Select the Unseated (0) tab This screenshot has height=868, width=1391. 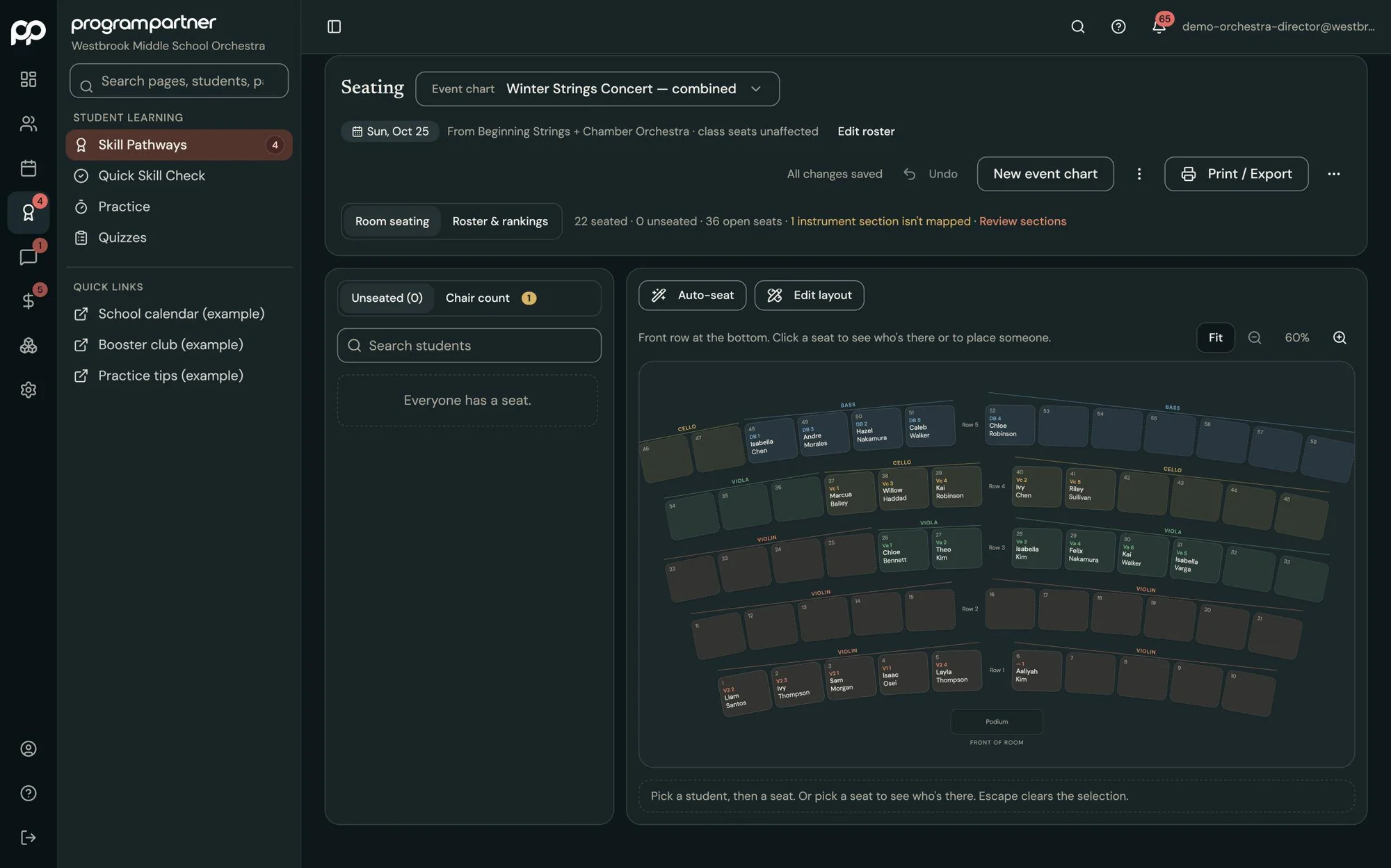[387, 298]
